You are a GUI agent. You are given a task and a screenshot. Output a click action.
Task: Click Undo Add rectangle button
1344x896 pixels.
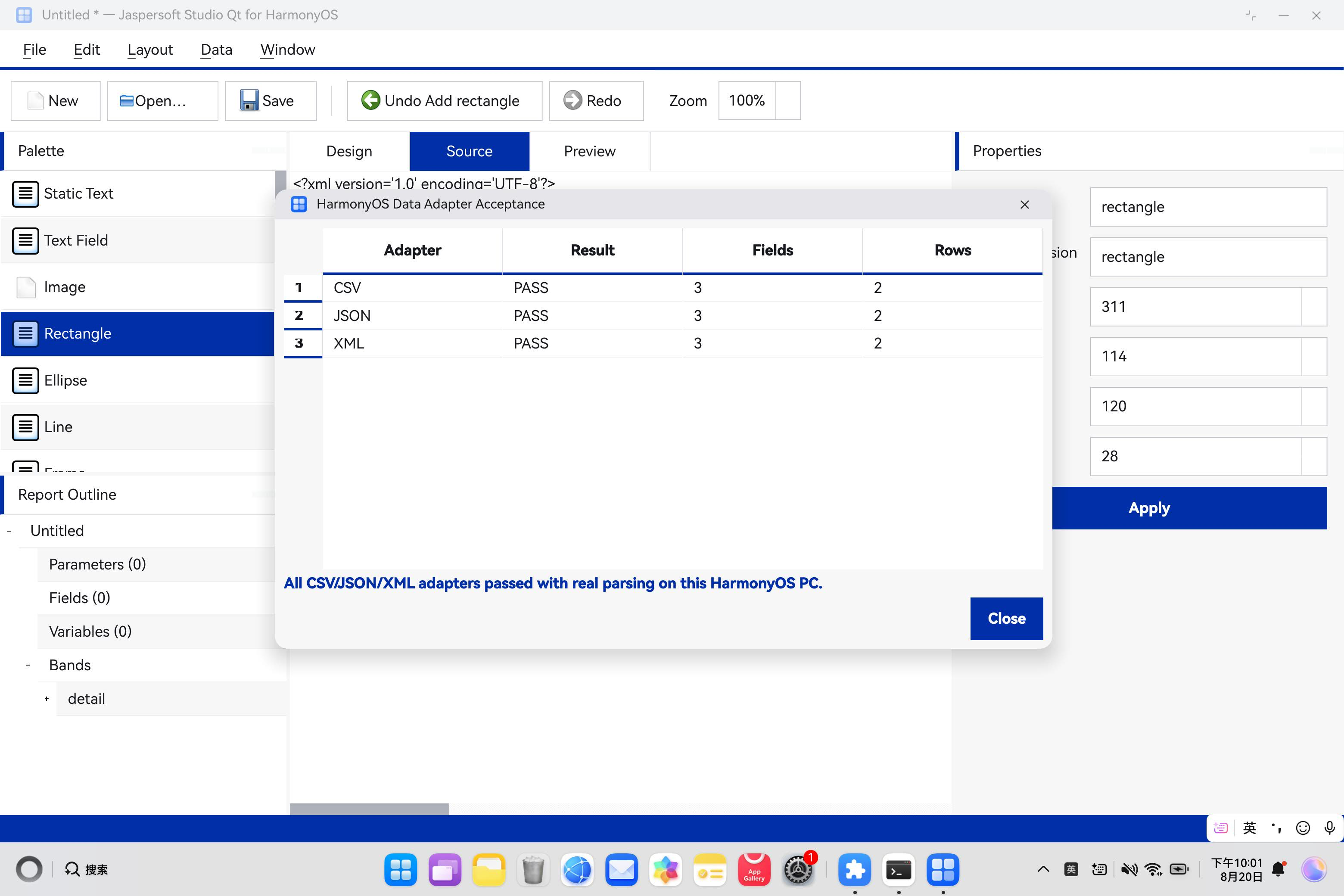click(x=444, y=100)
